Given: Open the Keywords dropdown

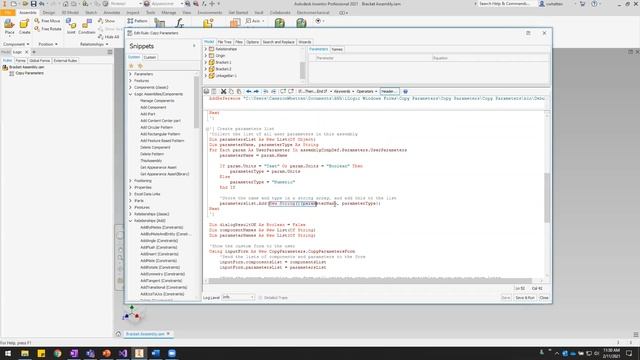Looking at the screenshot, I should pyautogui.click(x=344, y=91).
